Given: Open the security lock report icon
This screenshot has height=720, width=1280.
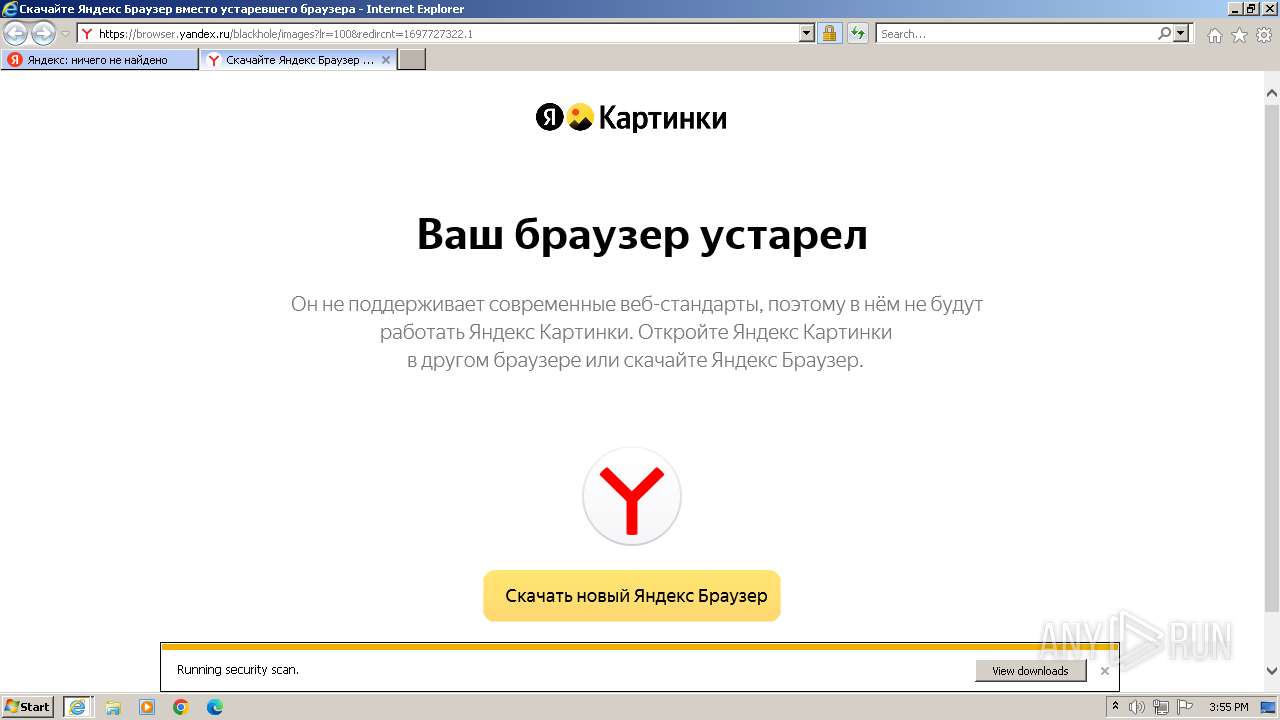Looking at the screenshot, I should point(829,33).
